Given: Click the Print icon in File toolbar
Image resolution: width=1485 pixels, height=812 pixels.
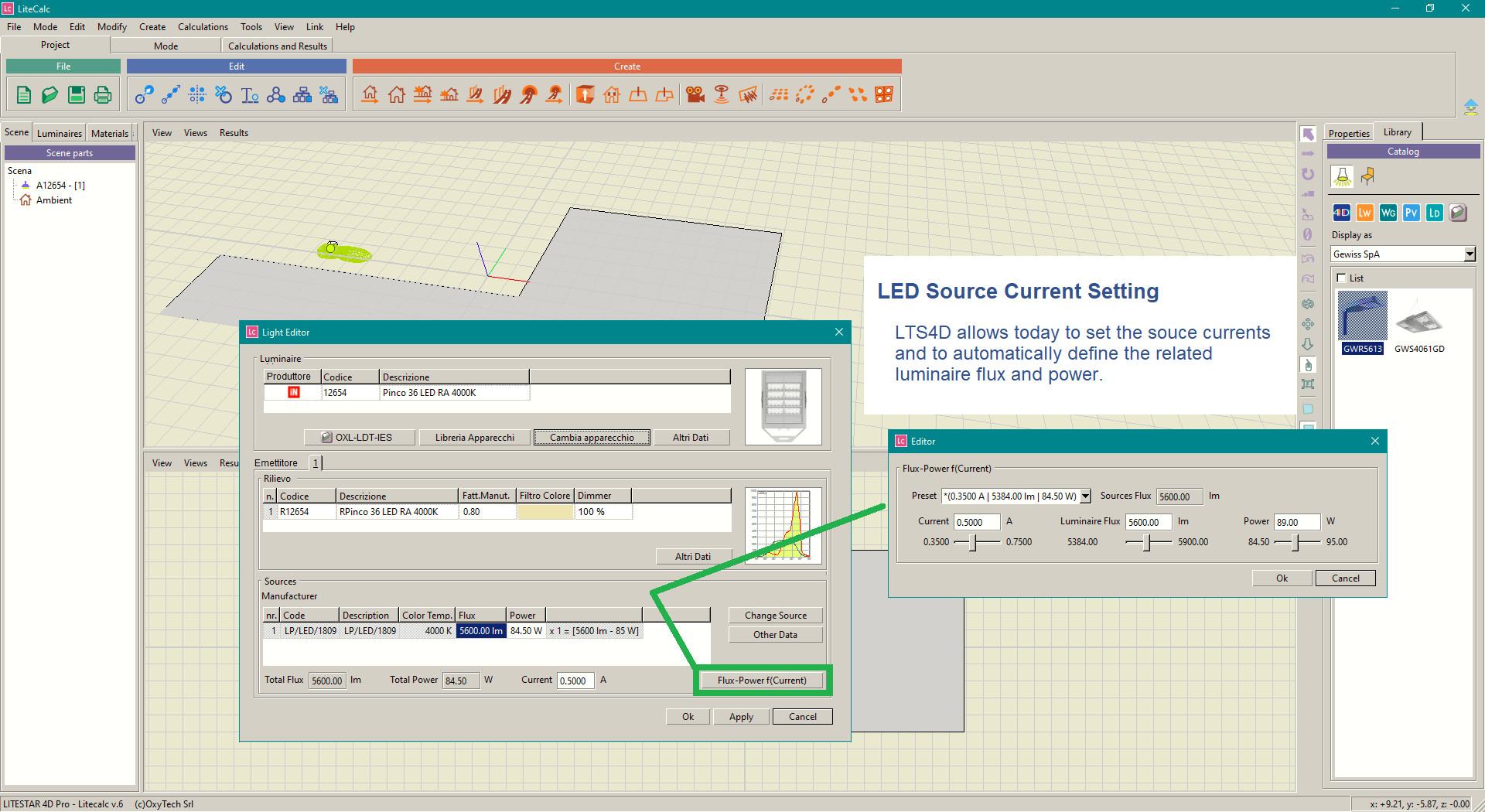Looking at the screenshot, I should click(102, 95).
